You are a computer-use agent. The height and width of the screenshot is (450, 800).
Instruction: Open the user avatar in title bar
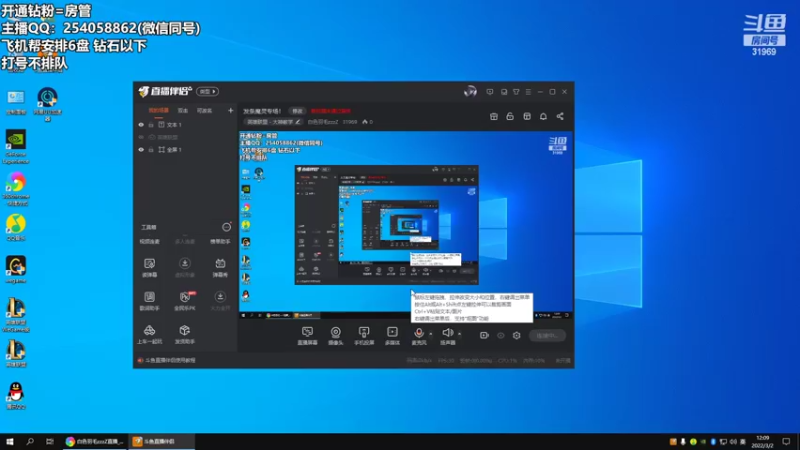pos(470,91)
